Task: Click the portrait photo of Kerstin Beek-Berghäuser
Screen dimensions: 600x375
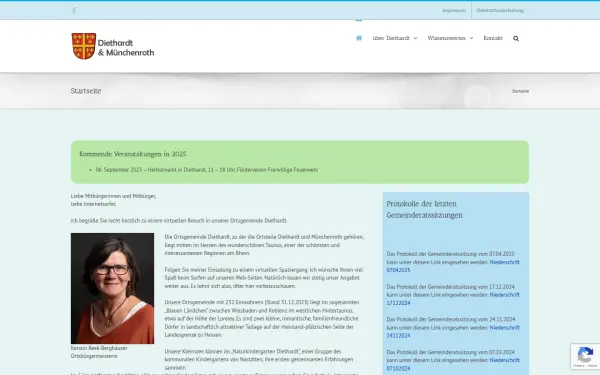Action: pyautogui.click(x=112, y=288)
